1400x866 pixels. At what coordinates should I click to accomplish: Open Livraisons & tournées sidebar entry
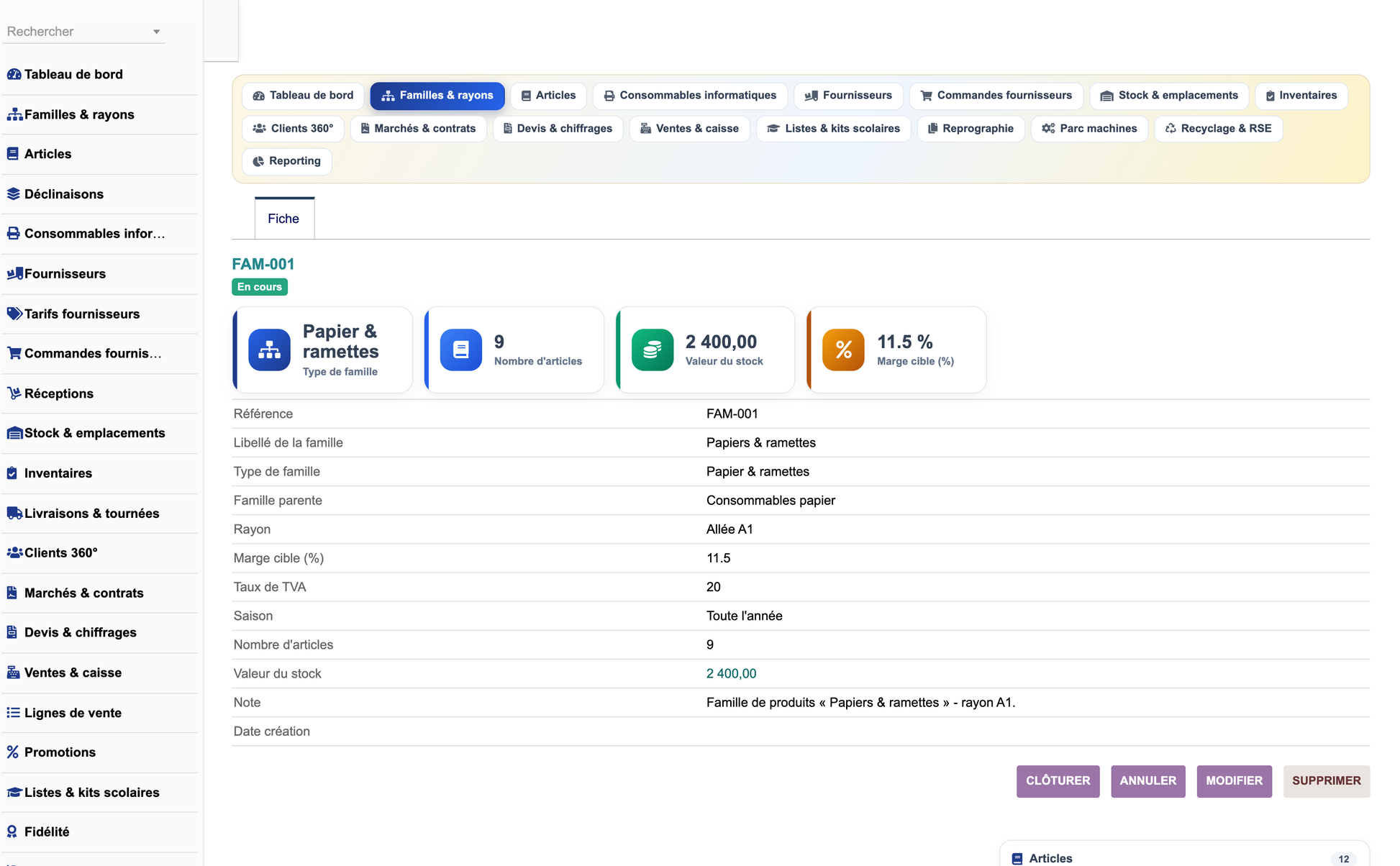[x=100, y=514]
